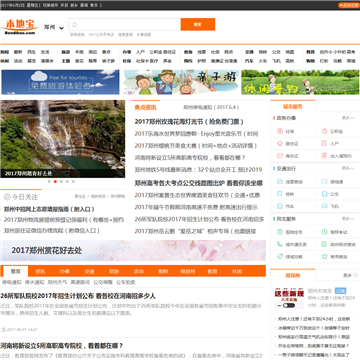The width and height of the screenshot is (360, 360).
Task: Click the magnifier icon in search box
Action: [x=75, y=25]
